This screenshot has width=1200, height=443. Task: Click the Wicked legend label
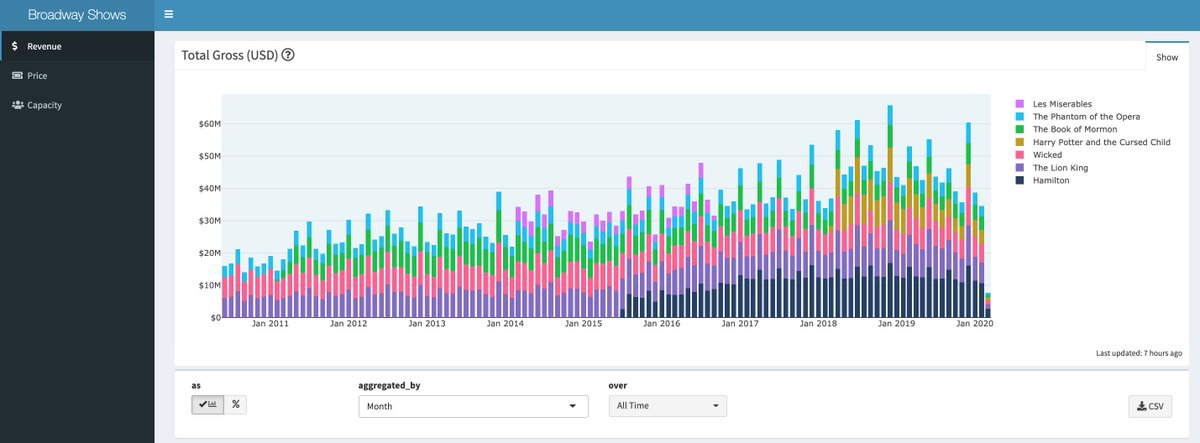click(1047, 155)
